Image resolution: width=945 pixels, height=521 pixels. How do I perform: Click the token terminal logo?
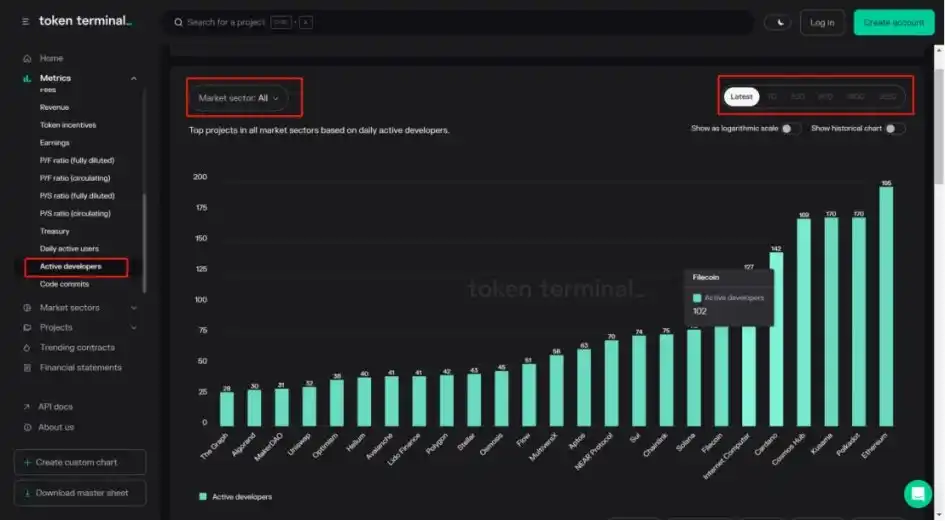tap(85, 21)
